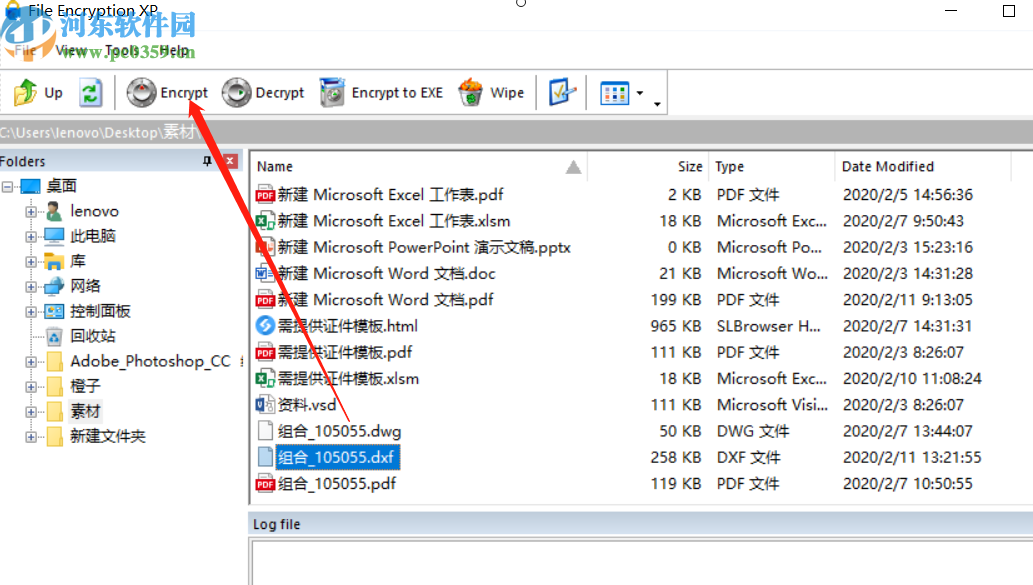Select 新建 Microsoft Excel 工作表.xlsm file
1033x585 pixels.
coord(394,221)
